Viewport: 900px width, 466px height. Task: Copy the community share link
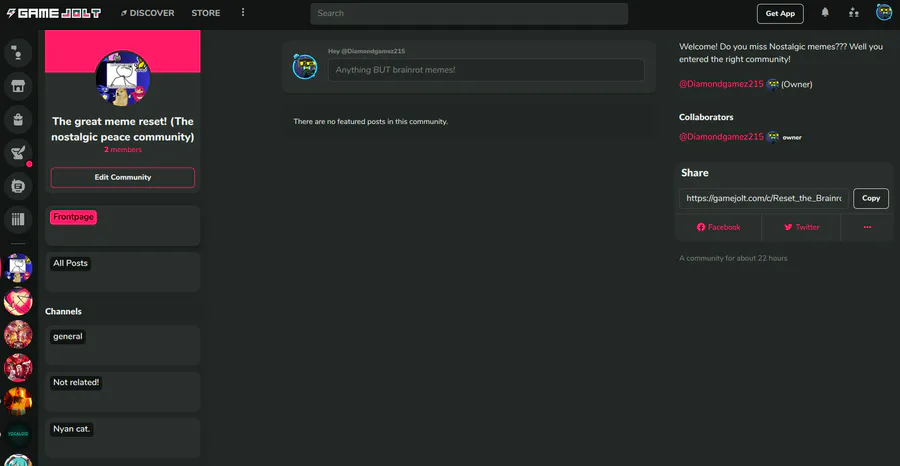point(871,198)
